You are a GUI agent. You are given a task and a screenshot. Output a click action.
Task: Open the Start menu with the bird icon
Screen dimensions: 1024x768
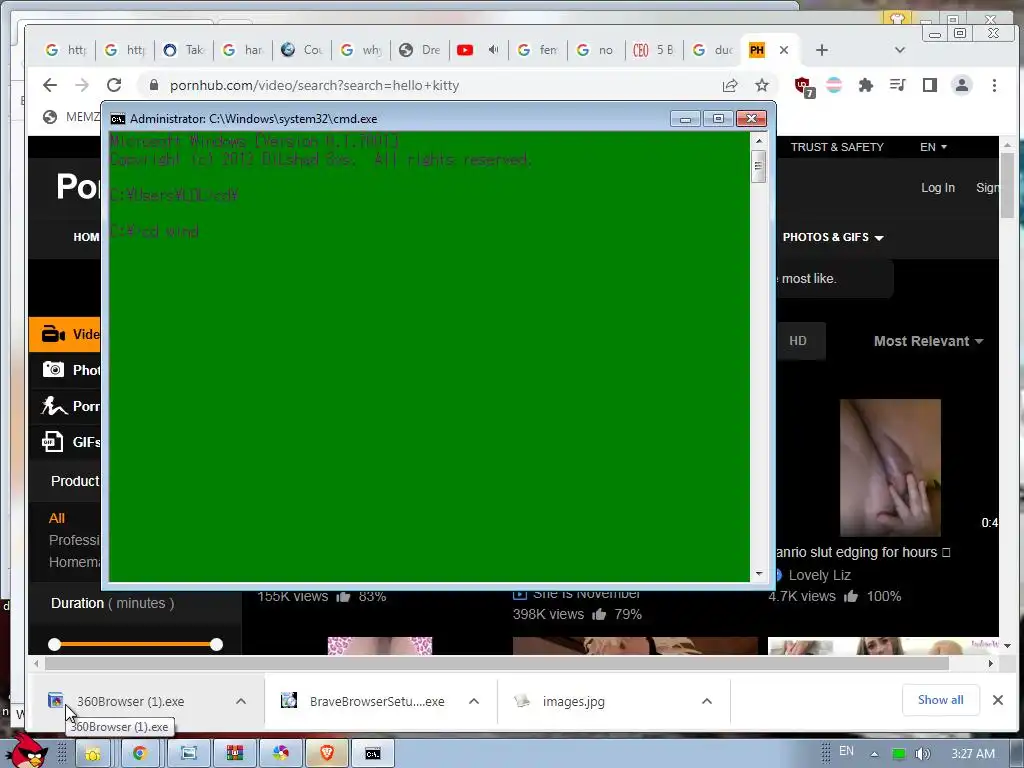click(25, 751)
